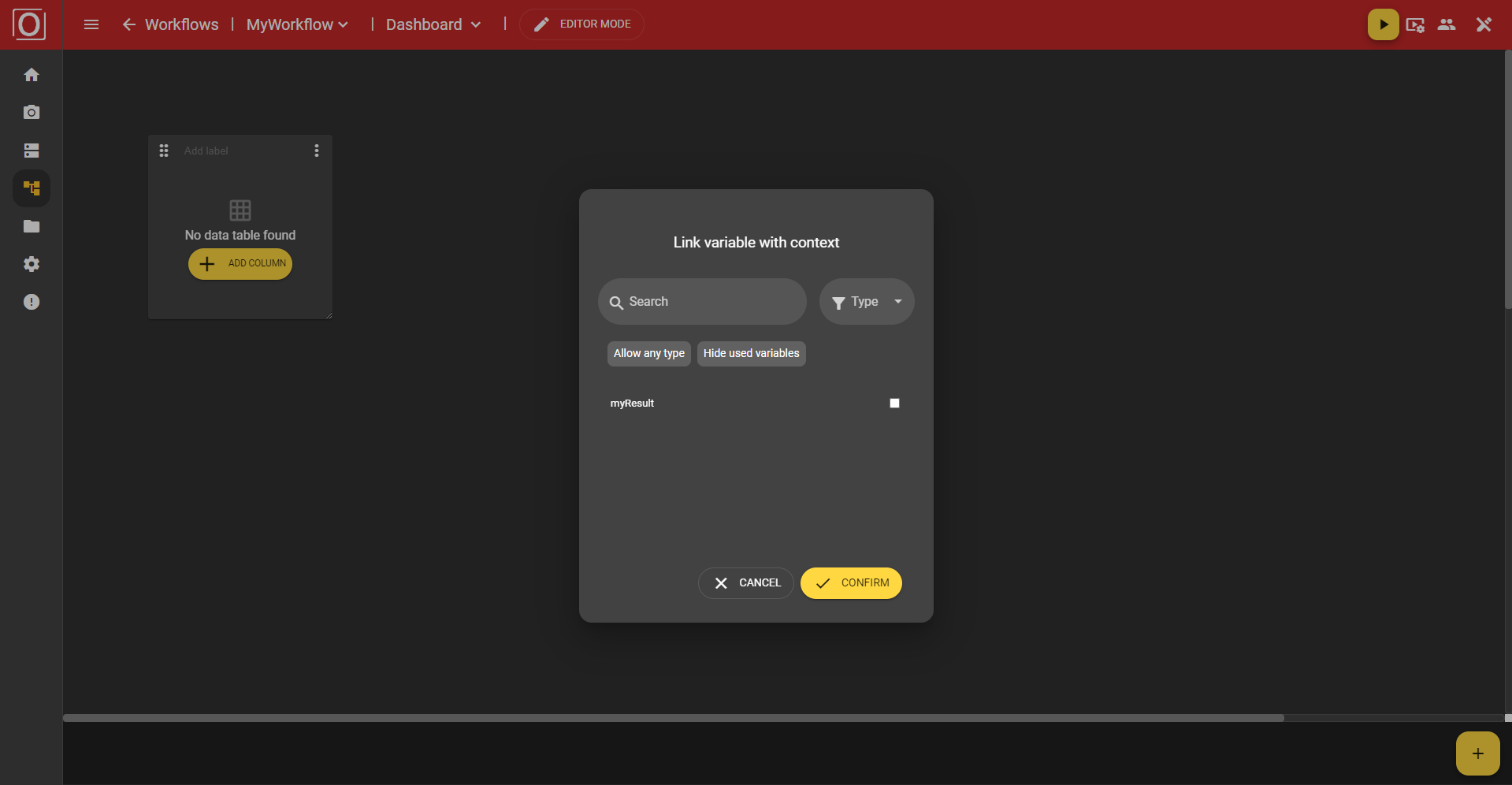Select the camera icon in the sidebar
Viewport: 1512px width, 785px height.
[x=32, y=112]
